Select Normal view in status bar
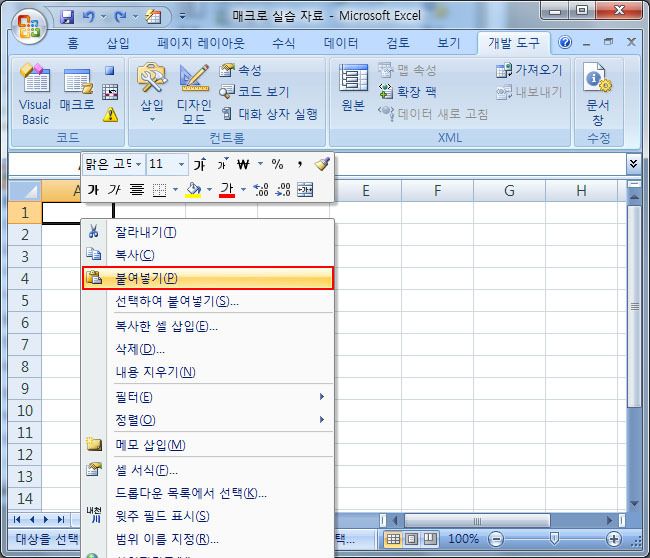The image size is (650, 558). pyautogui.click(x=393, y=539)
